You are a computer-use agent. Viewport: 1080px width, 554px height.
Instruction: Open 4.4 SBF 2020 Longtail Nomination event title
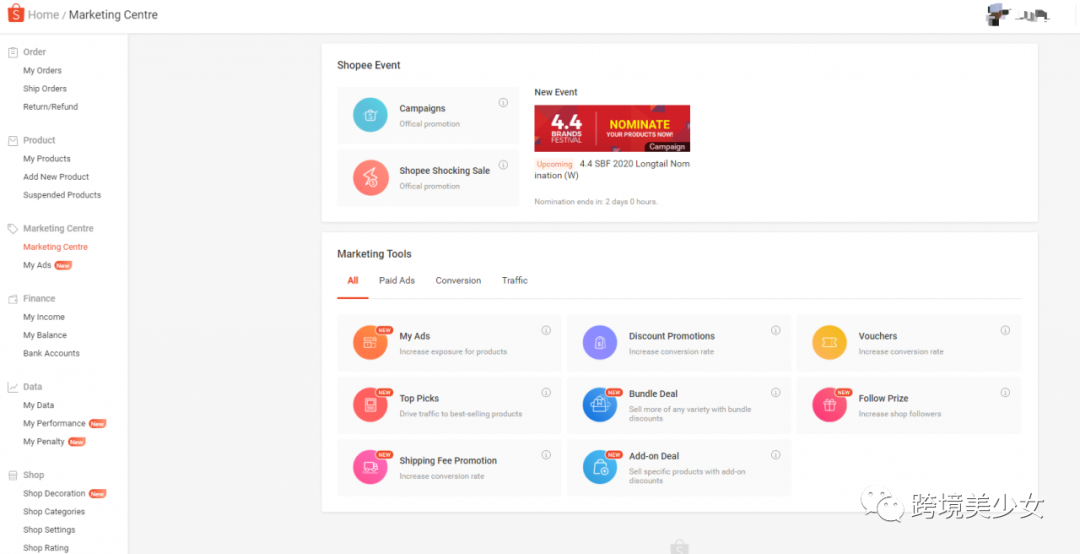click(x=612, y=170)
